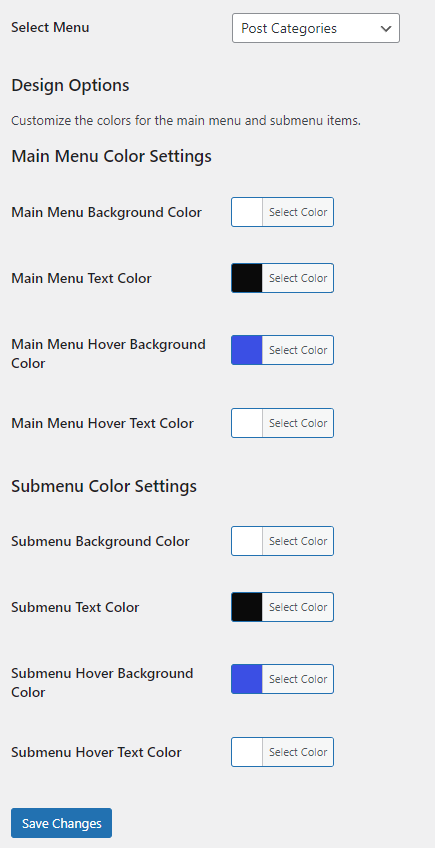Click the Select Menu label
This screenshot has height=848, width=435.
tap(50, 27)
